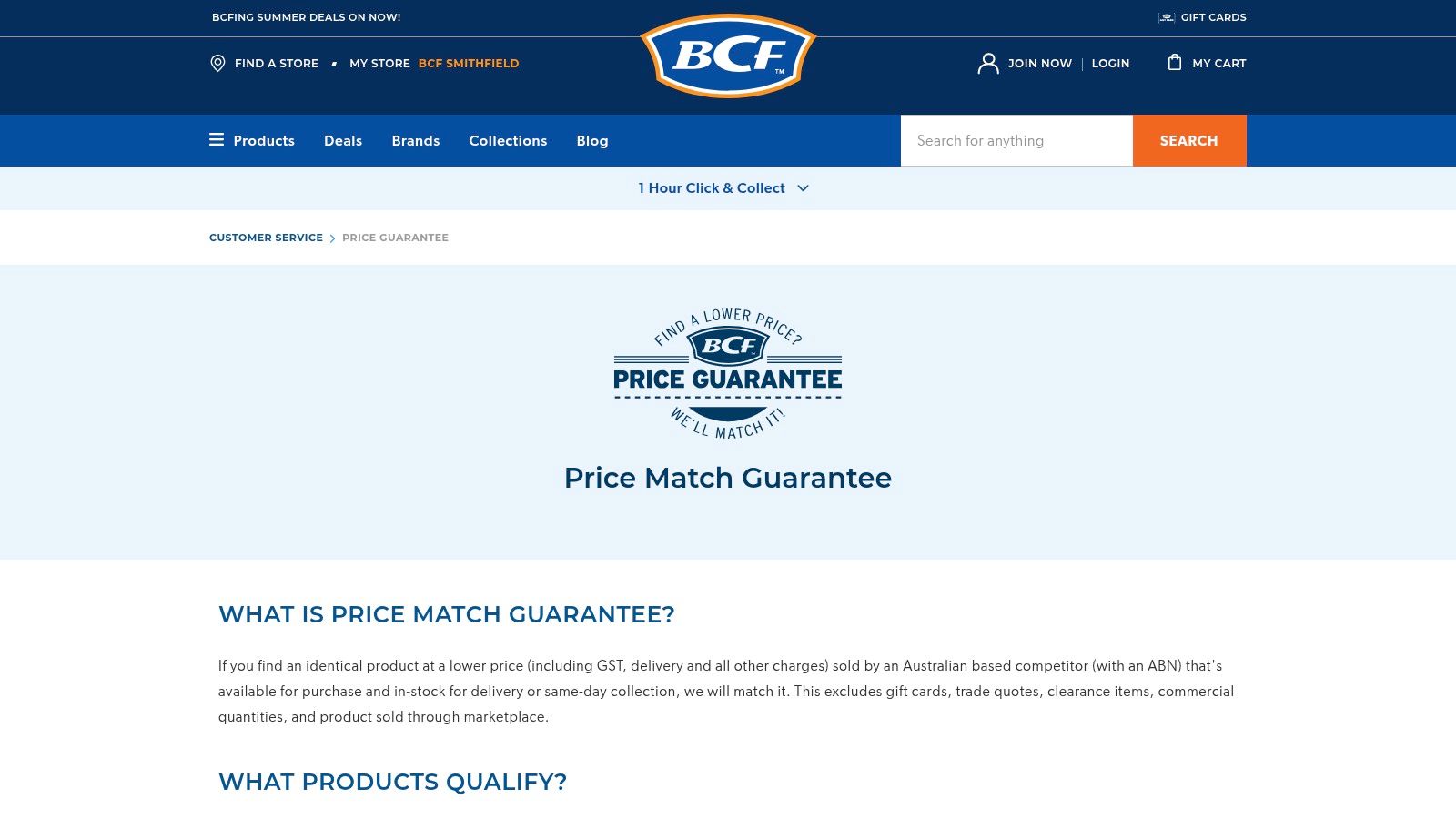1456x819 pixels.
Task: Open the hamburger Products menu icon
Action: click(x=217, y=140)
